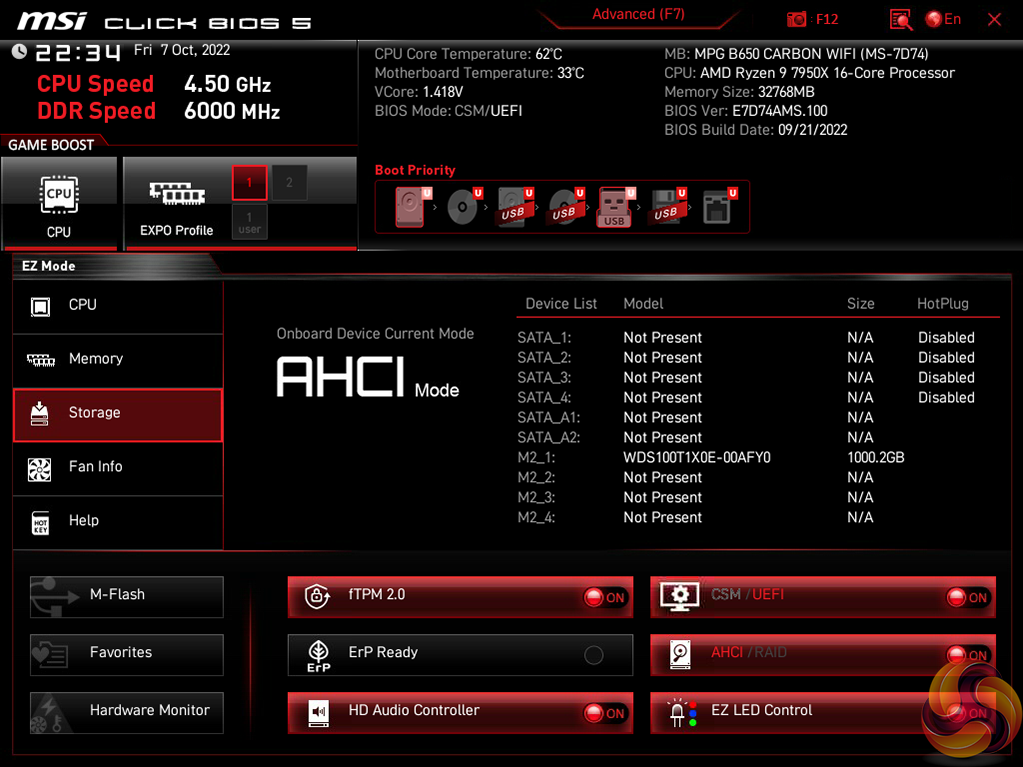Open the Memory tab in EZ Mode
This screenshot has height=767, width=1023.
(118, 359)
